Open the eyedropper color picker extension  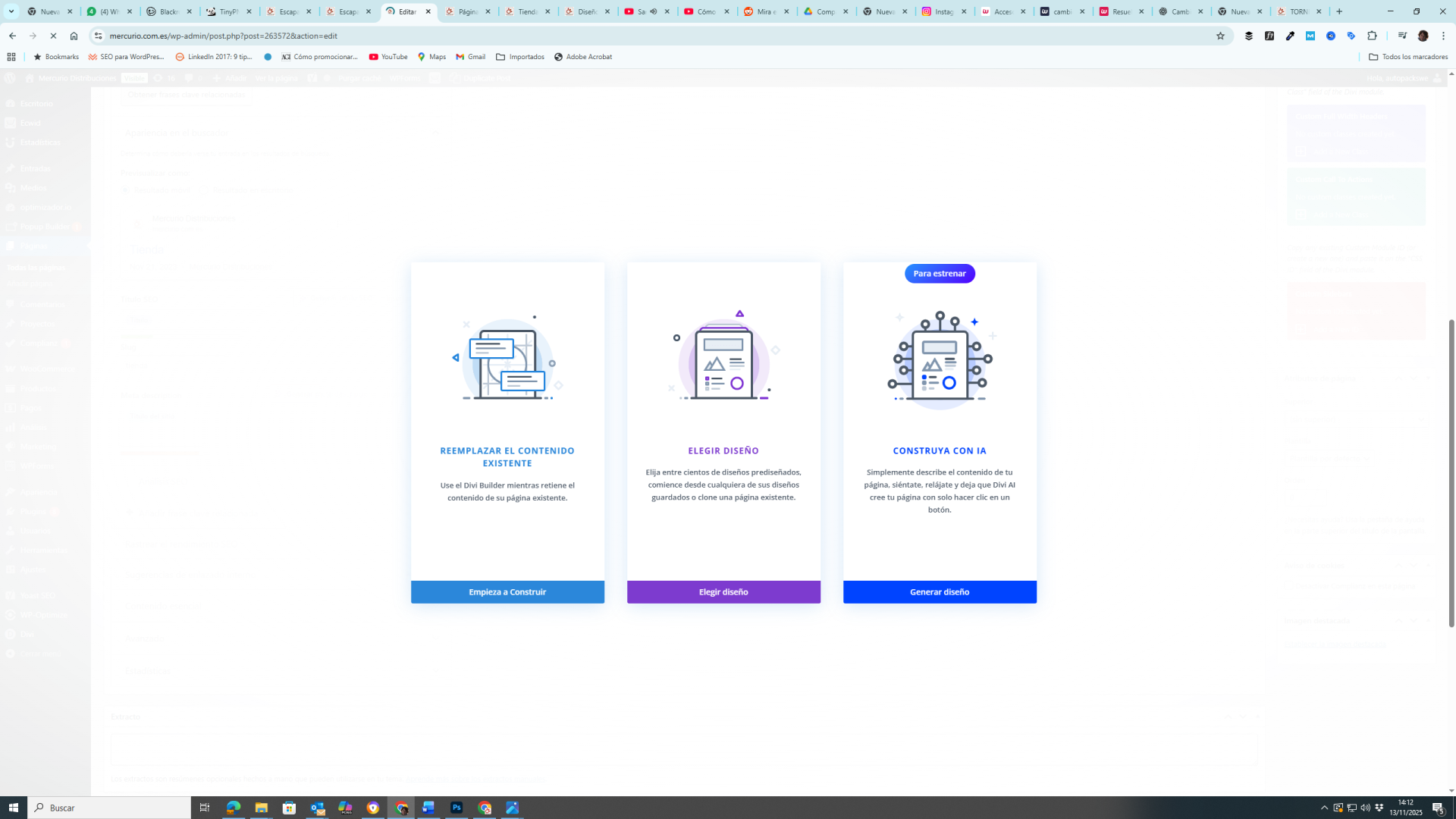click(x=1290, y=36)
